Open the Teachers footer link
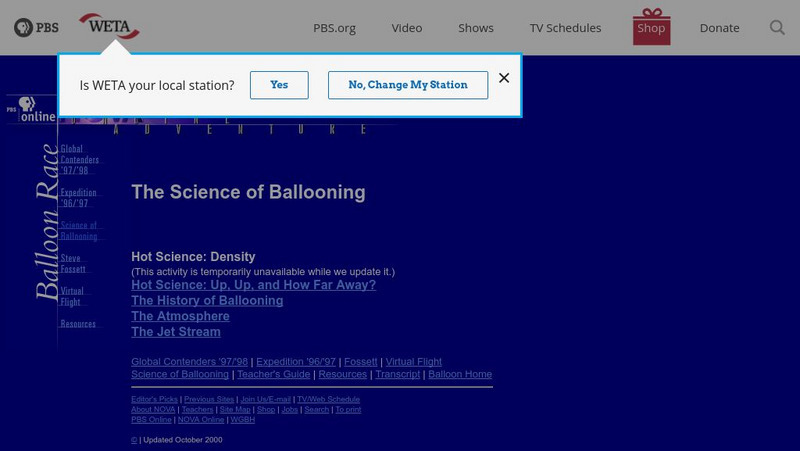This screenshot has height=451, width=800. click(x=197, y=409)
